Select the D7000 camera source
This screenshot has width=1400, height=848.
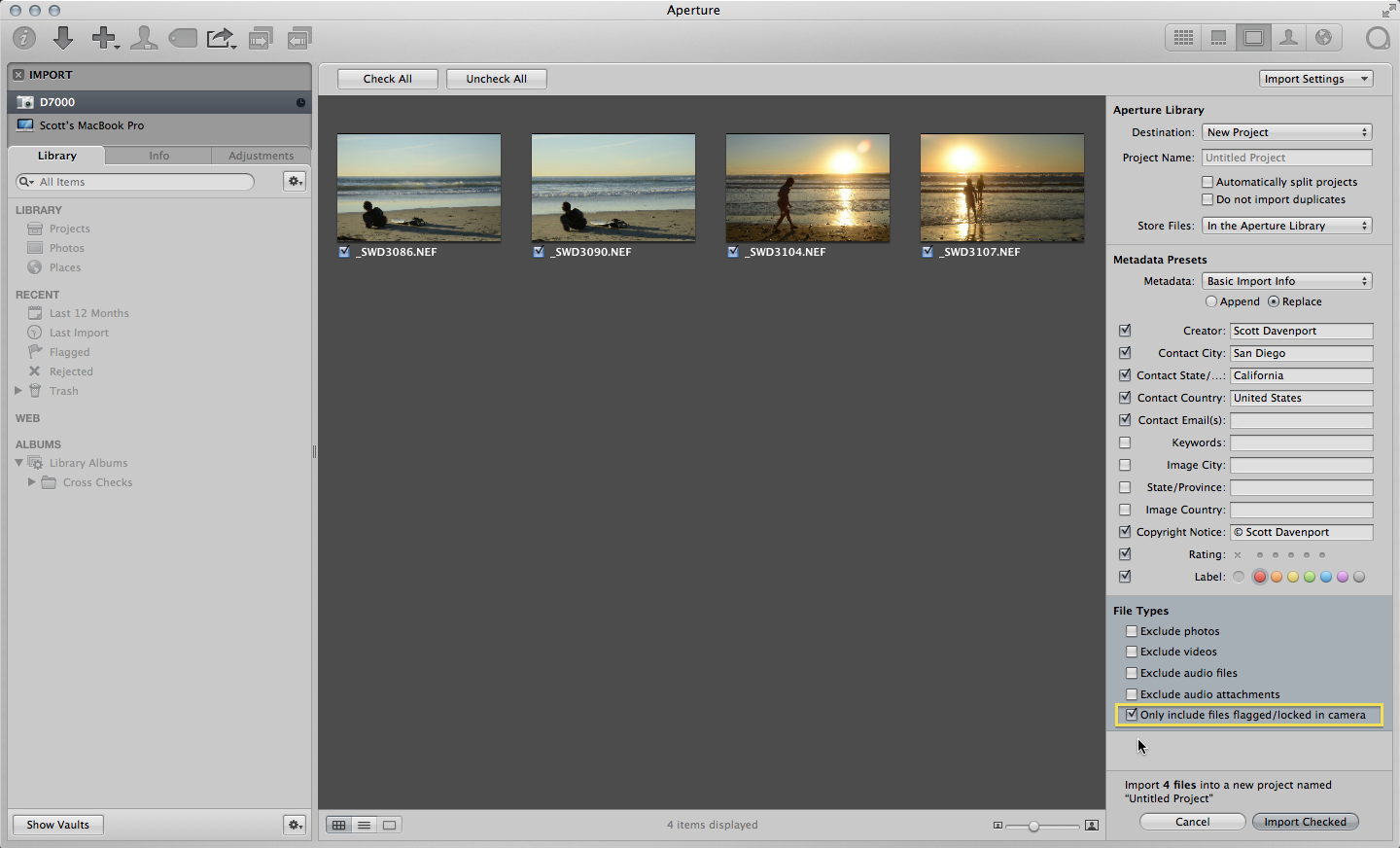coord(159,102)
